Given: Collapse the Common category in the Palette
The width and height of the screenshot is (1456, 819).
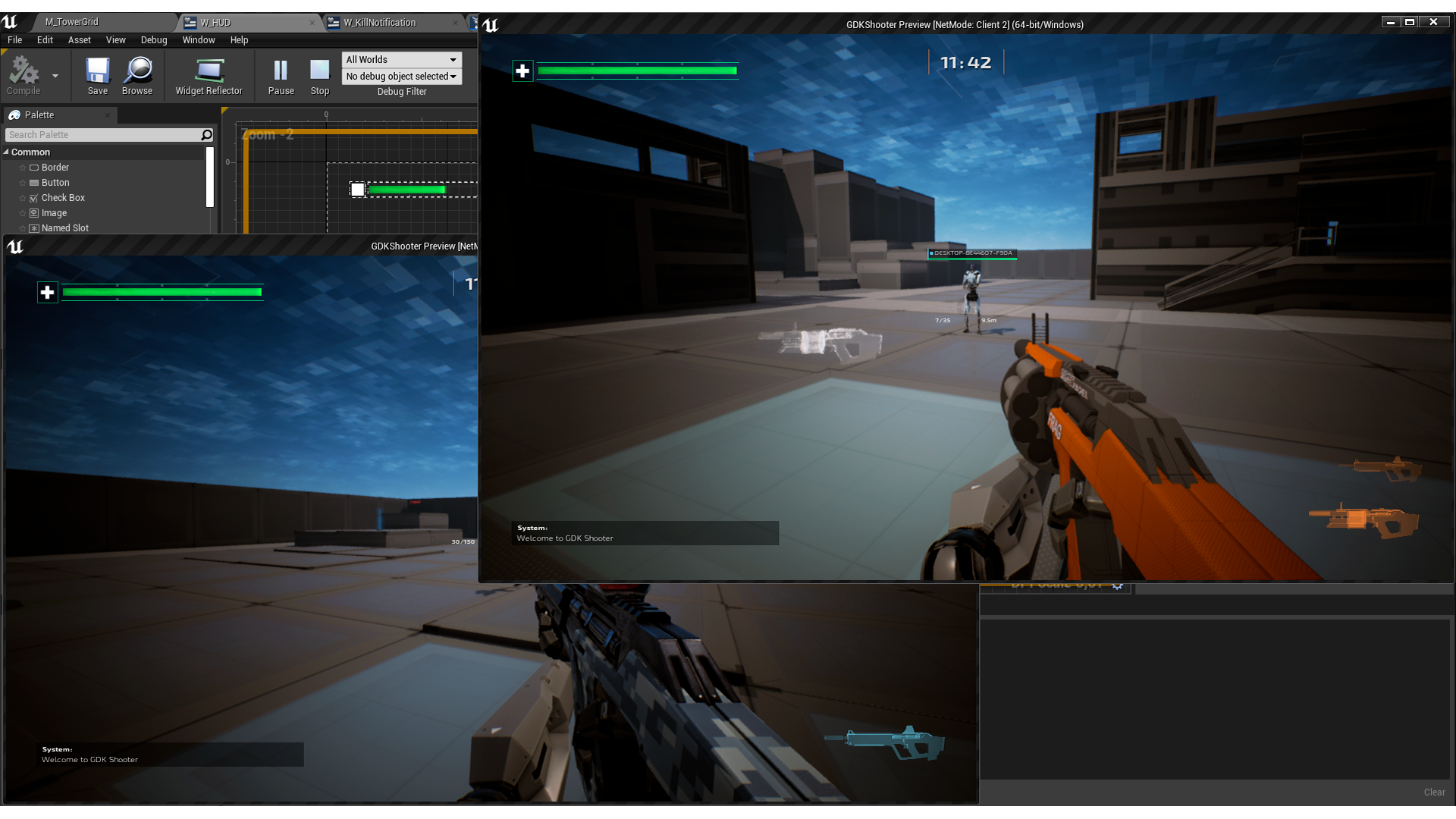Looking at the screenshot, I should [6, 152].
